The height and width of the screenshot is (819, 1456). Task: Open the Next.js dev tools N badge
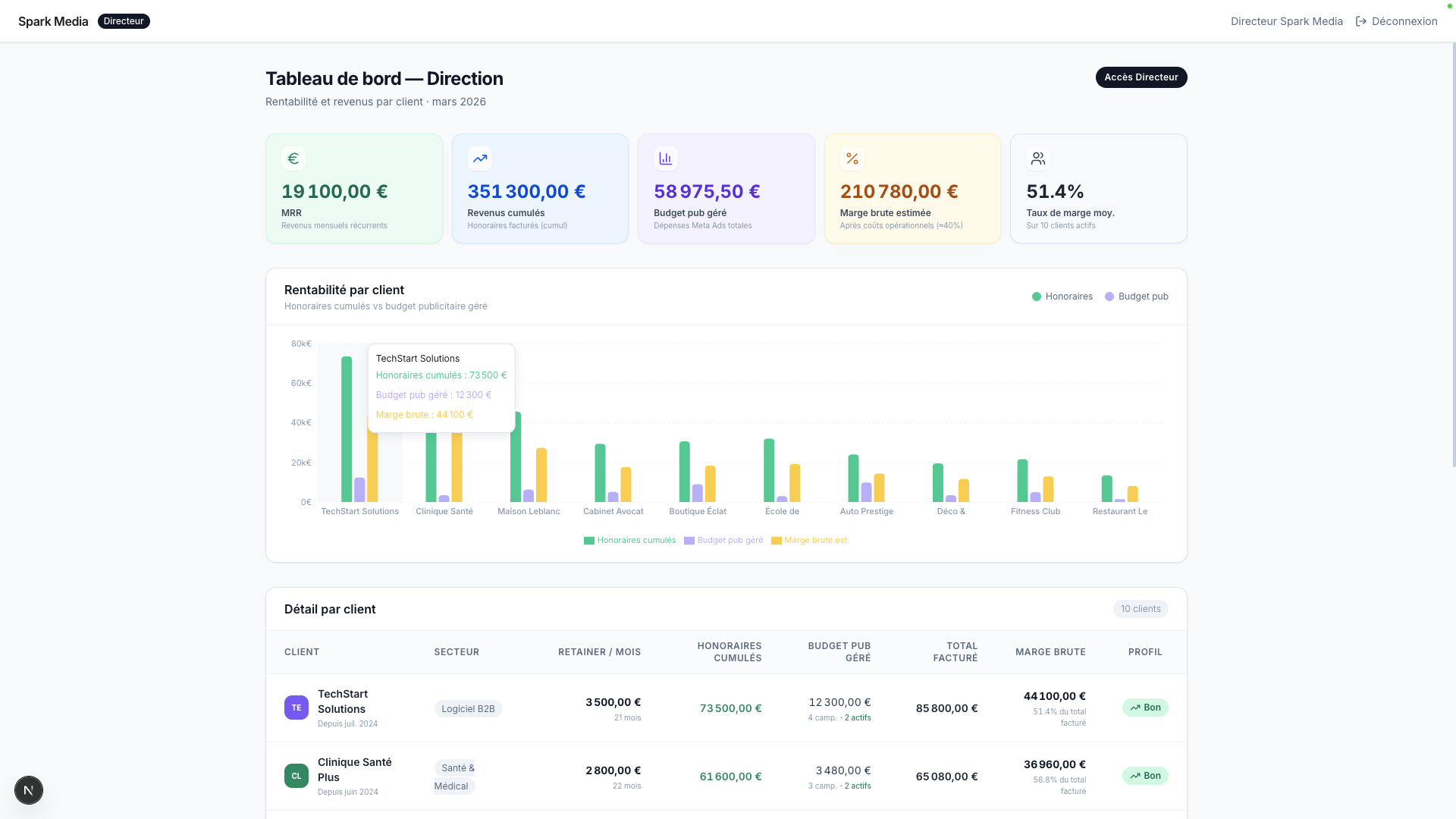[x=29, y=790]
